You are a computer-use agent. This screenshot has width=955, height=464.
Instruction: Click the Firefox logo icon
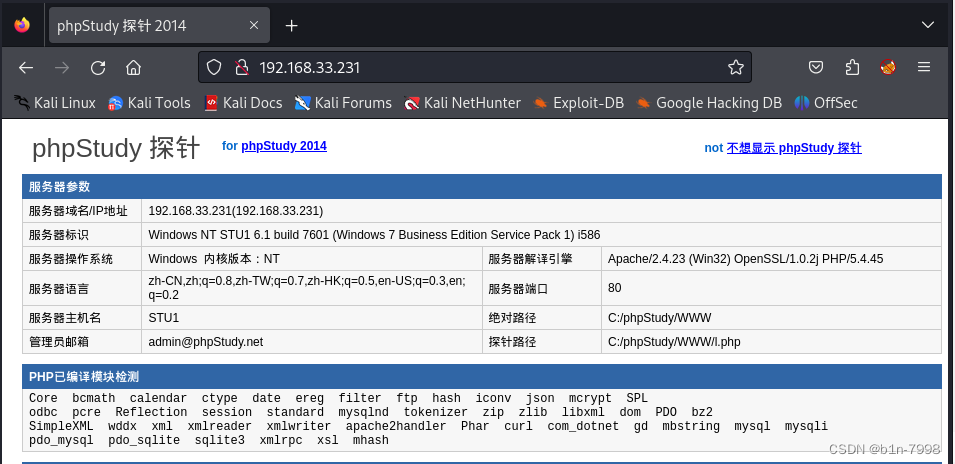[x=22, y=25]
